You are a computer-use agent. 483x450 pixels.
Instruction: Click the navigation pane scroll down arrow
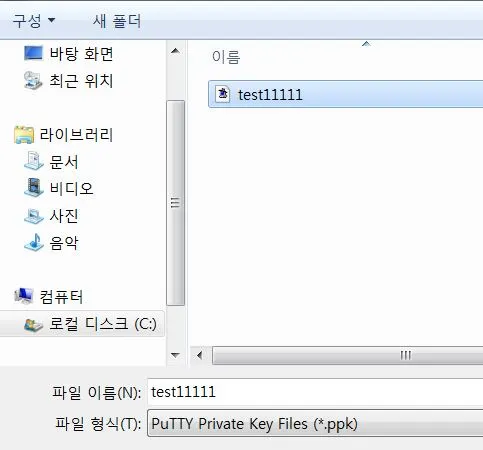tap(175, 355)
